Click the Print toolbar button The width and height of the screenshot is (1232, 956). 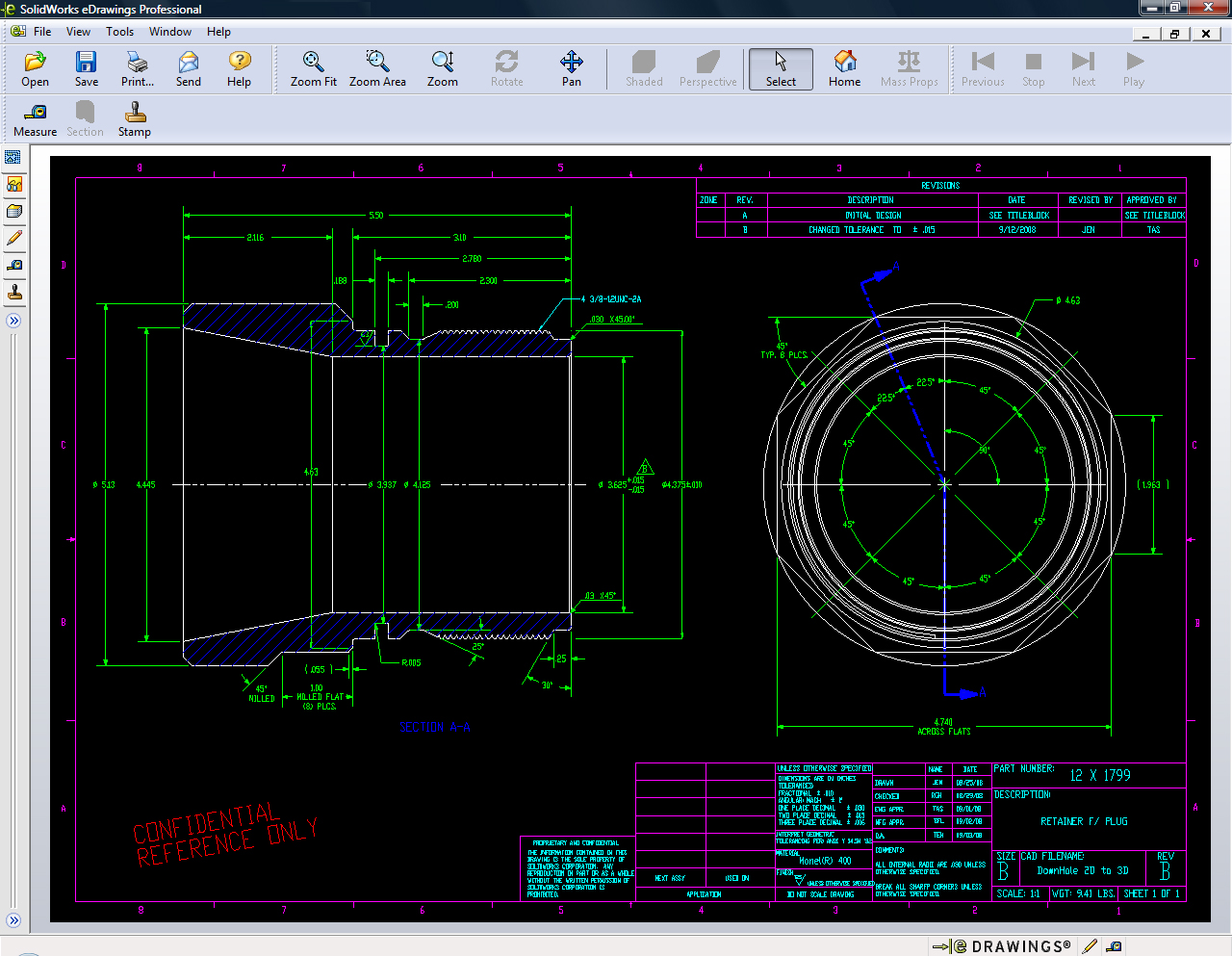tap(138, 68)
